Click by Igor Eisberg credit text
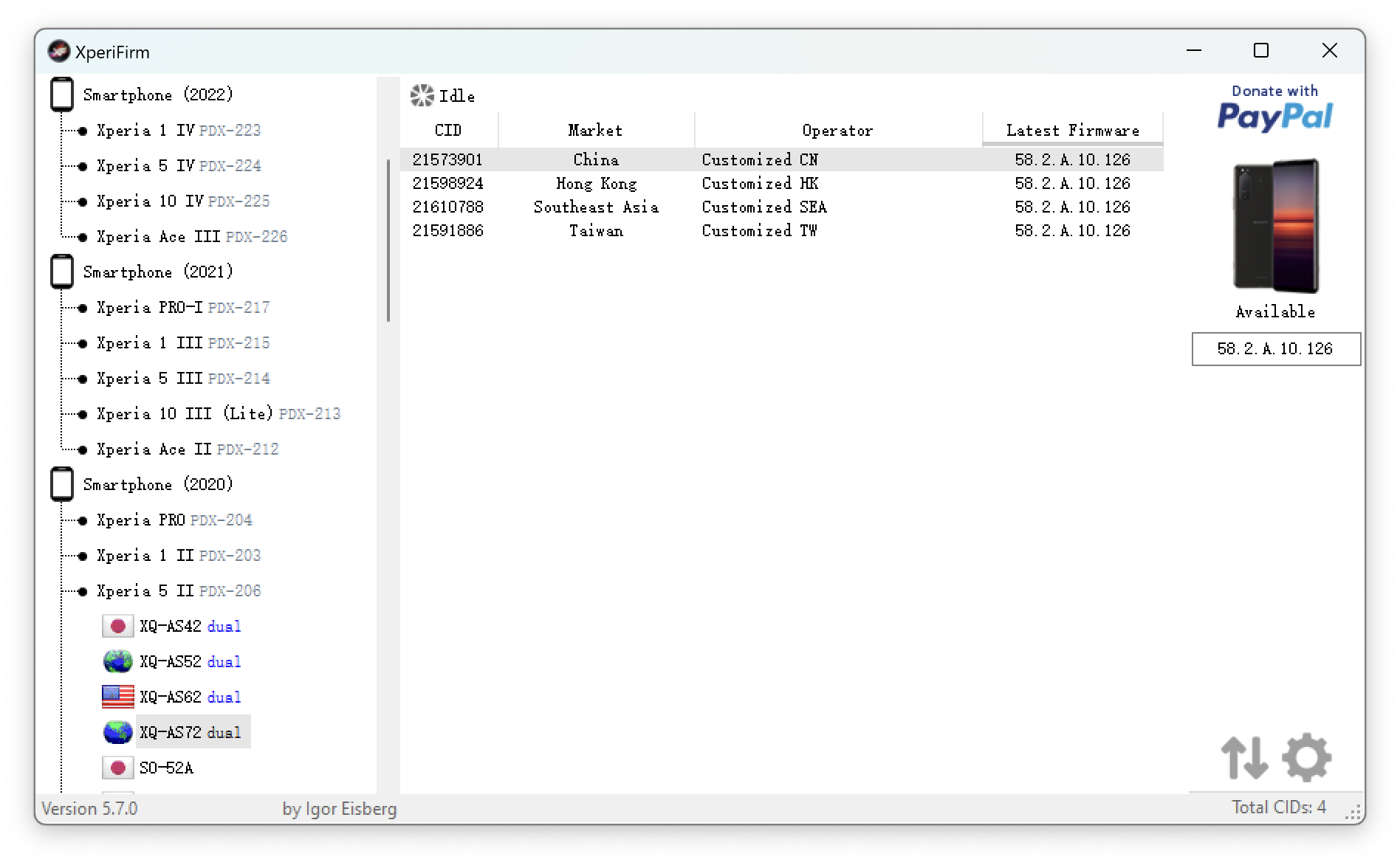 click(340, 809)
